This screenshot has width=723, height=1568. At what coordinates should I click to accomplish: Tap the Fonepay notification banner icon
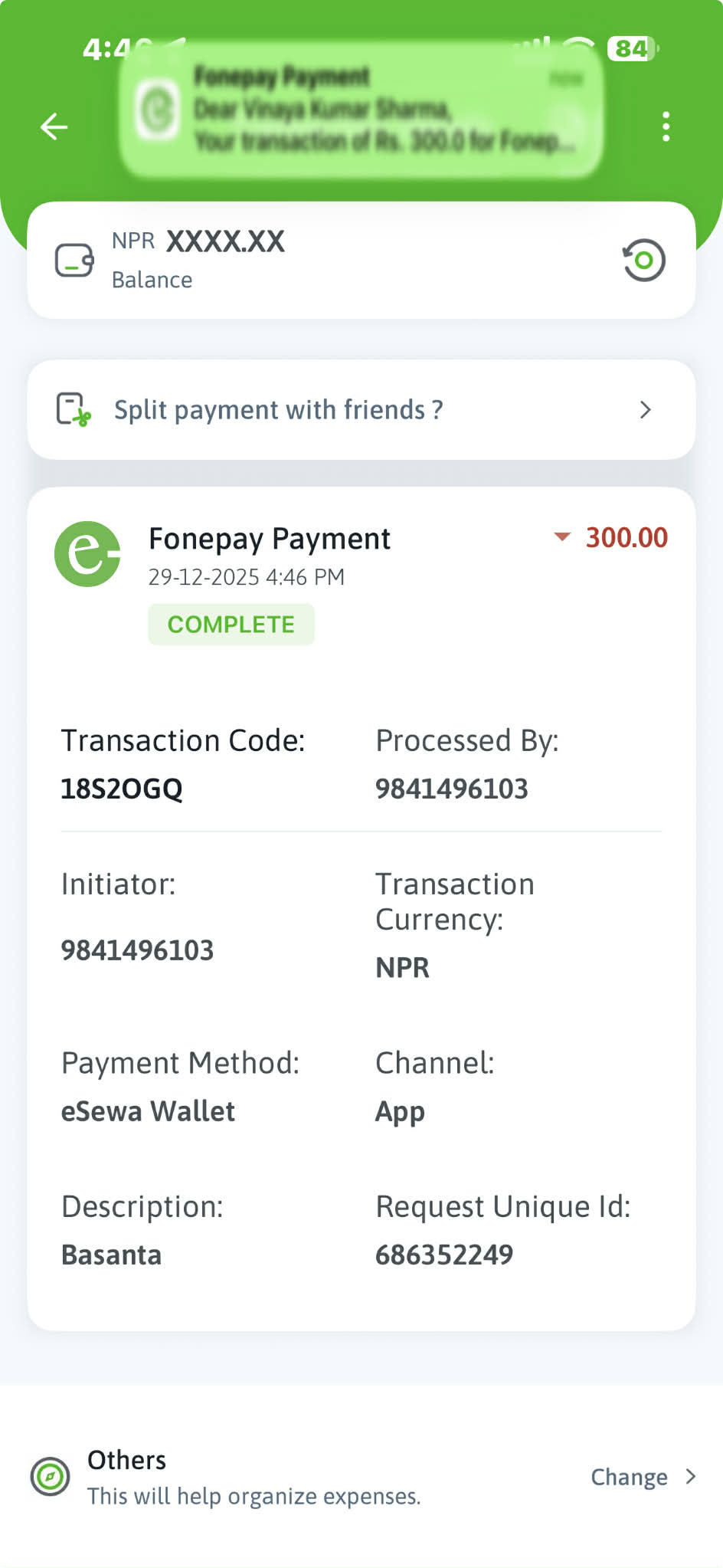[158, 109]
